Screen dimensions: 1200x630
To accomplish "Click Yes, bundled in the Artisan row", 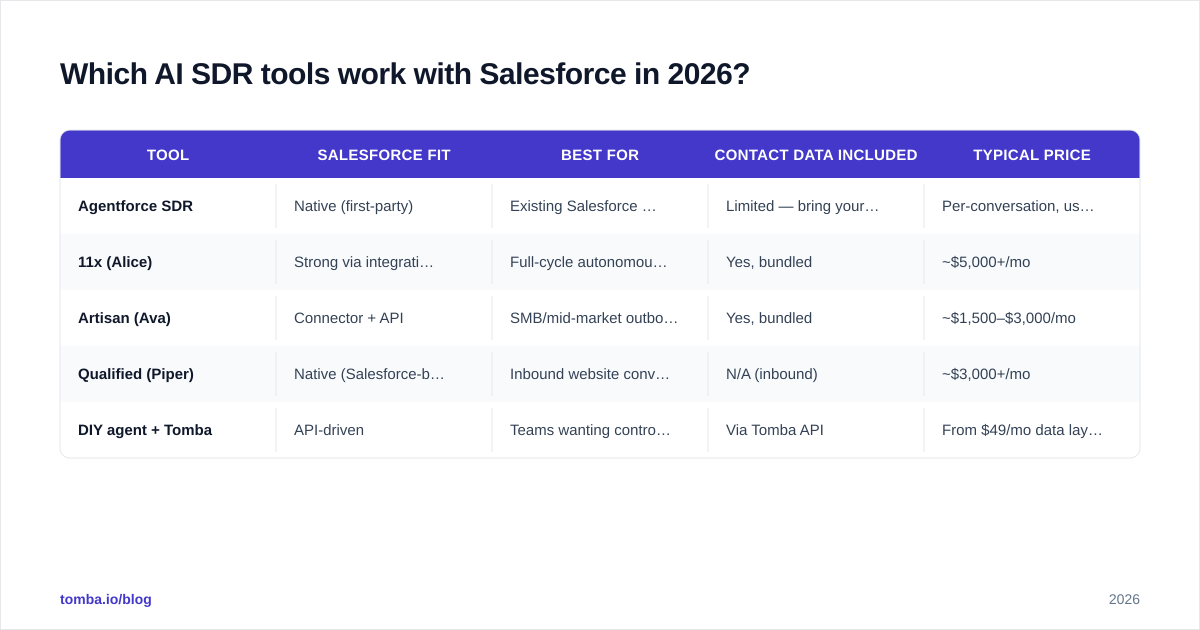I will (x=816, y=318).
